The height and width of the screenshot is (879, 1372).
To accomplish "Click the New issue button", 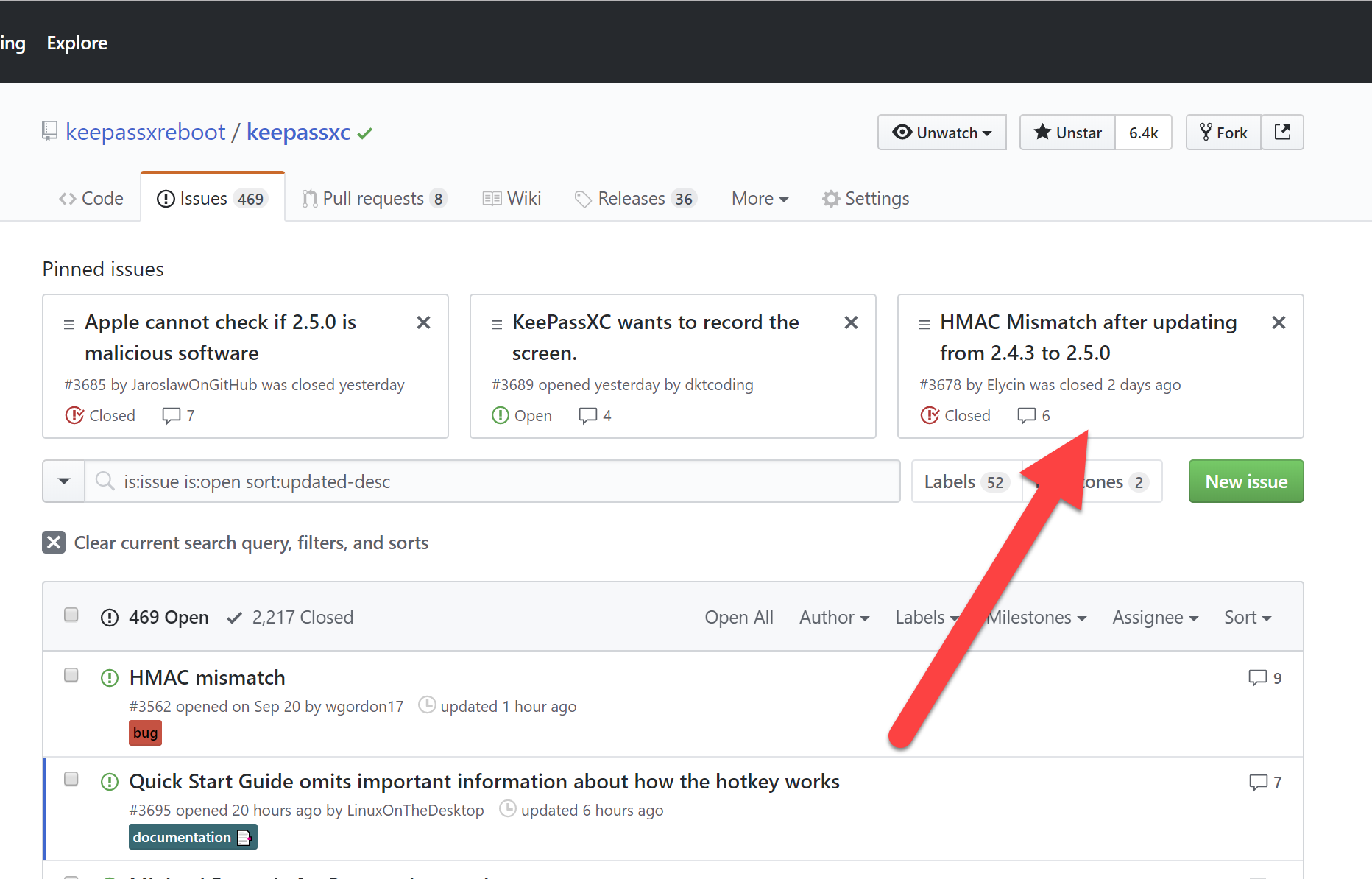I will [1245, 481].
